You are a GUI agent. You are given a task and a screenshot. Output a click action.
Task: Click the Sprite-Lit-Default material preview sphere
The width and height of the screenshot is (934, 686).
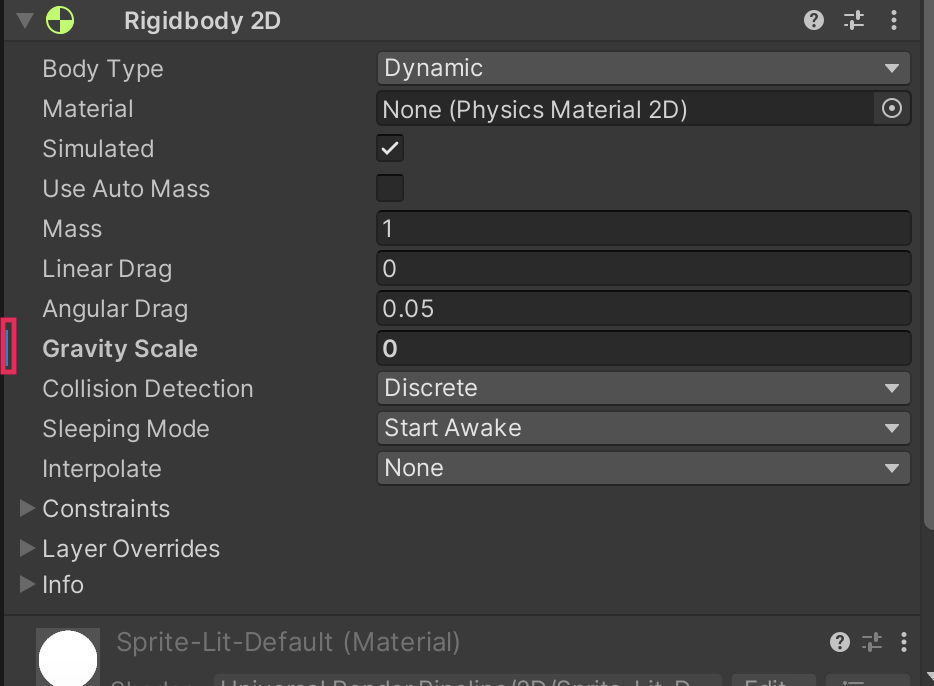pos(68,658)
